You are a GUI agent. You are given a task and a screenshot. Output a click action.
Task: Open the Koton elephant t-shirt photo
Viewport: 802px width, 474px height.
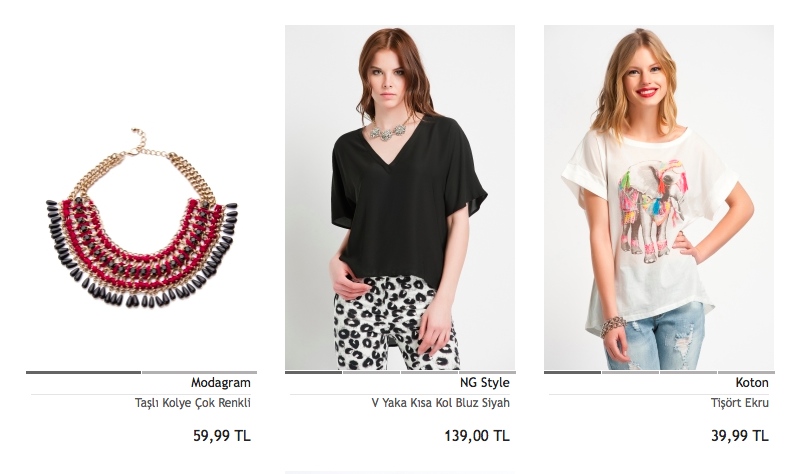coord(659,197)
